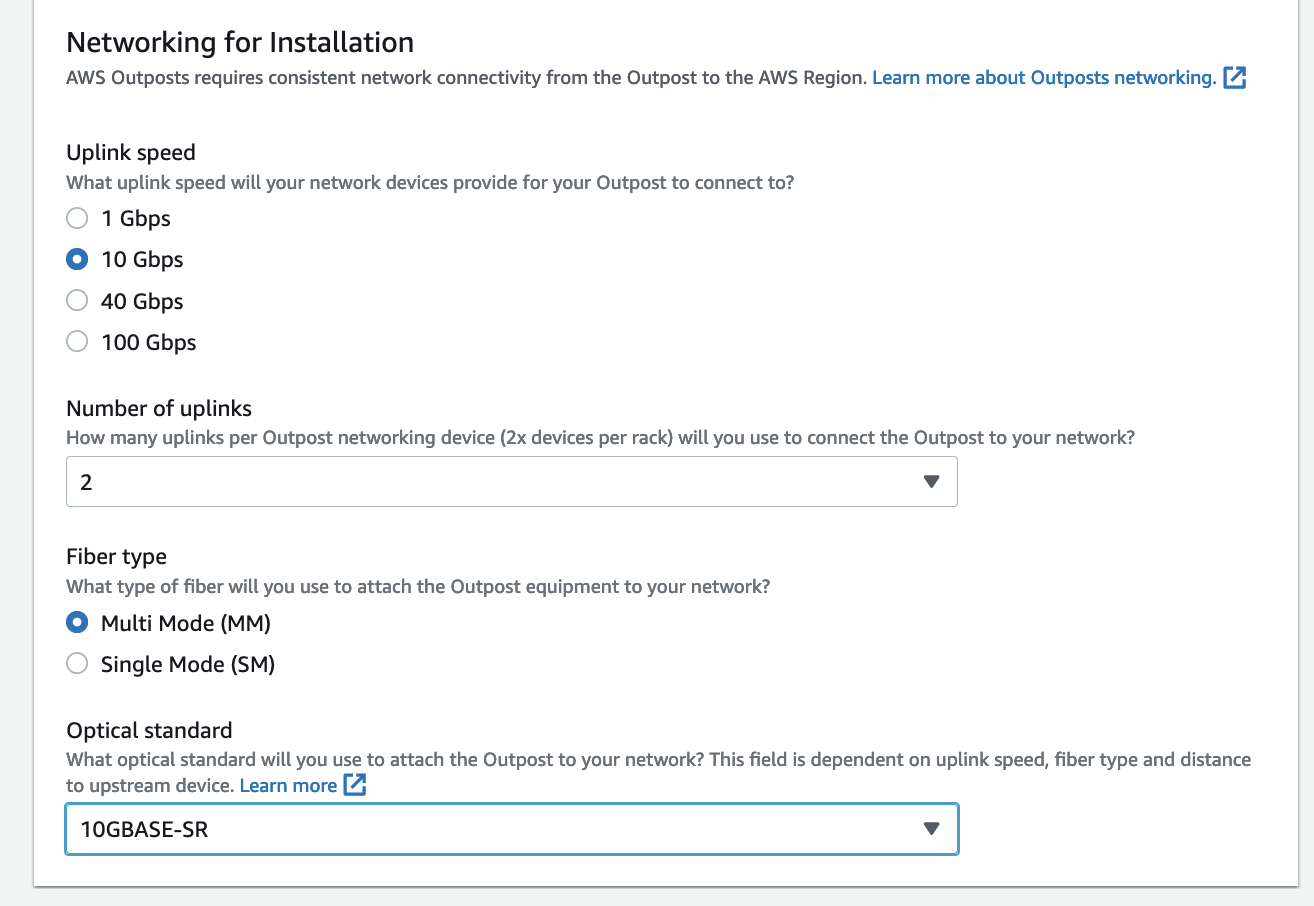Click Learn more link under Optical standard
Image resolution: width=1314 pixels, height=906 pixels.
click(288, 785)
